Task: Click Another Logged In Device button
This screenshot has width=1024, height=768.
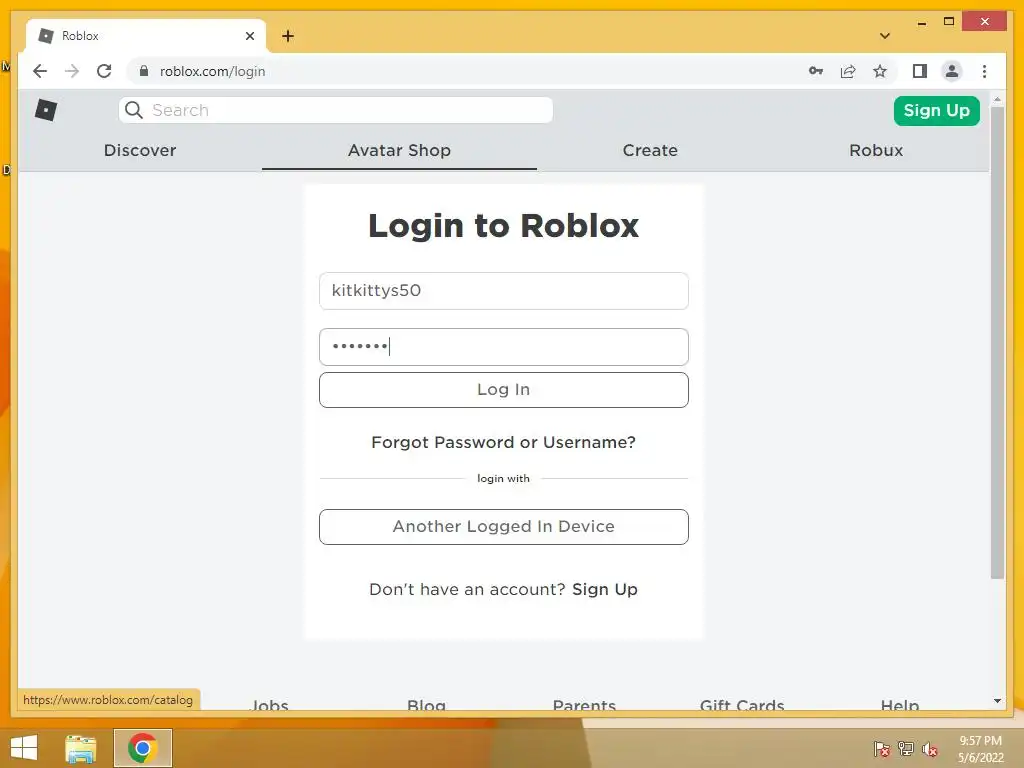Action: point(504,526)
